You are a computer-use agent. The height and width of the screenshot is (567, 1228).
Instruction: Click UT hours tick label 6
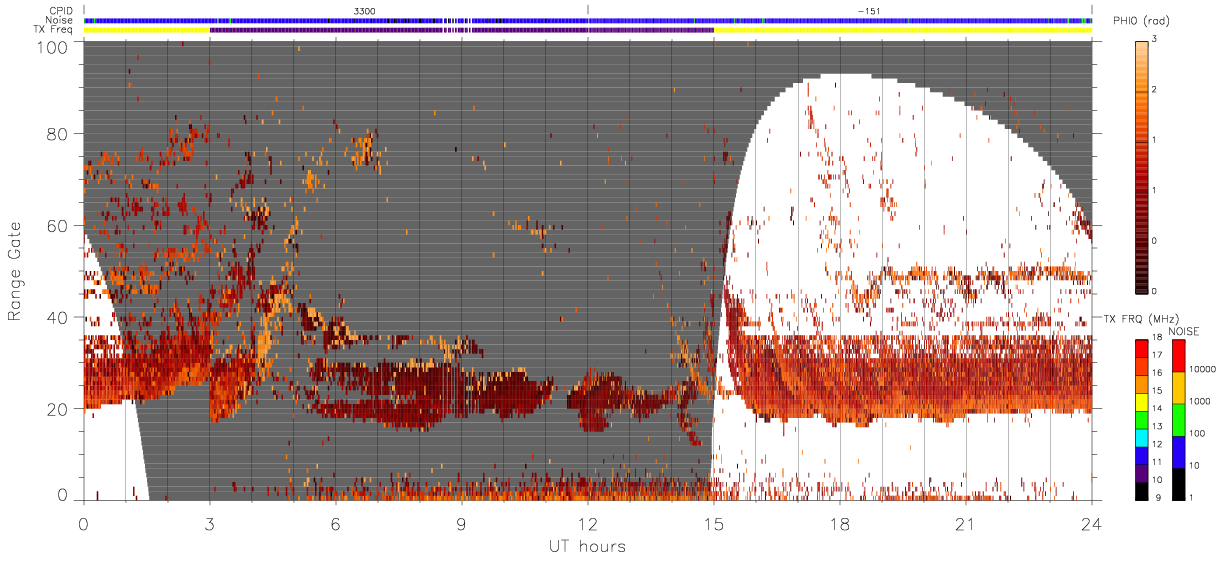pos(335,523)
